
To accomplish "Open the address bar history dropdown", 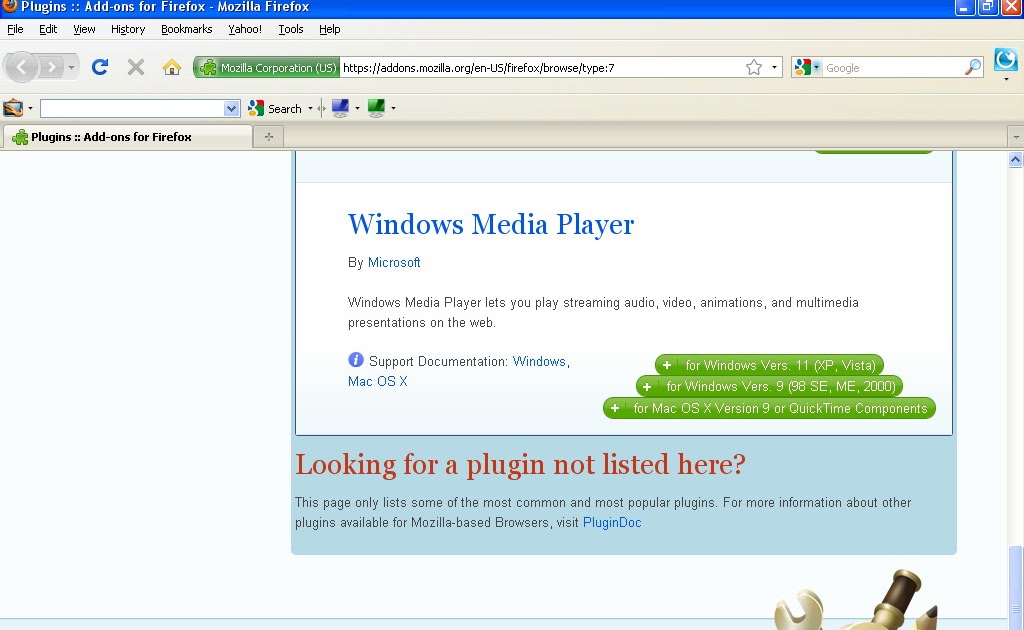I will (x=775, y=67).
